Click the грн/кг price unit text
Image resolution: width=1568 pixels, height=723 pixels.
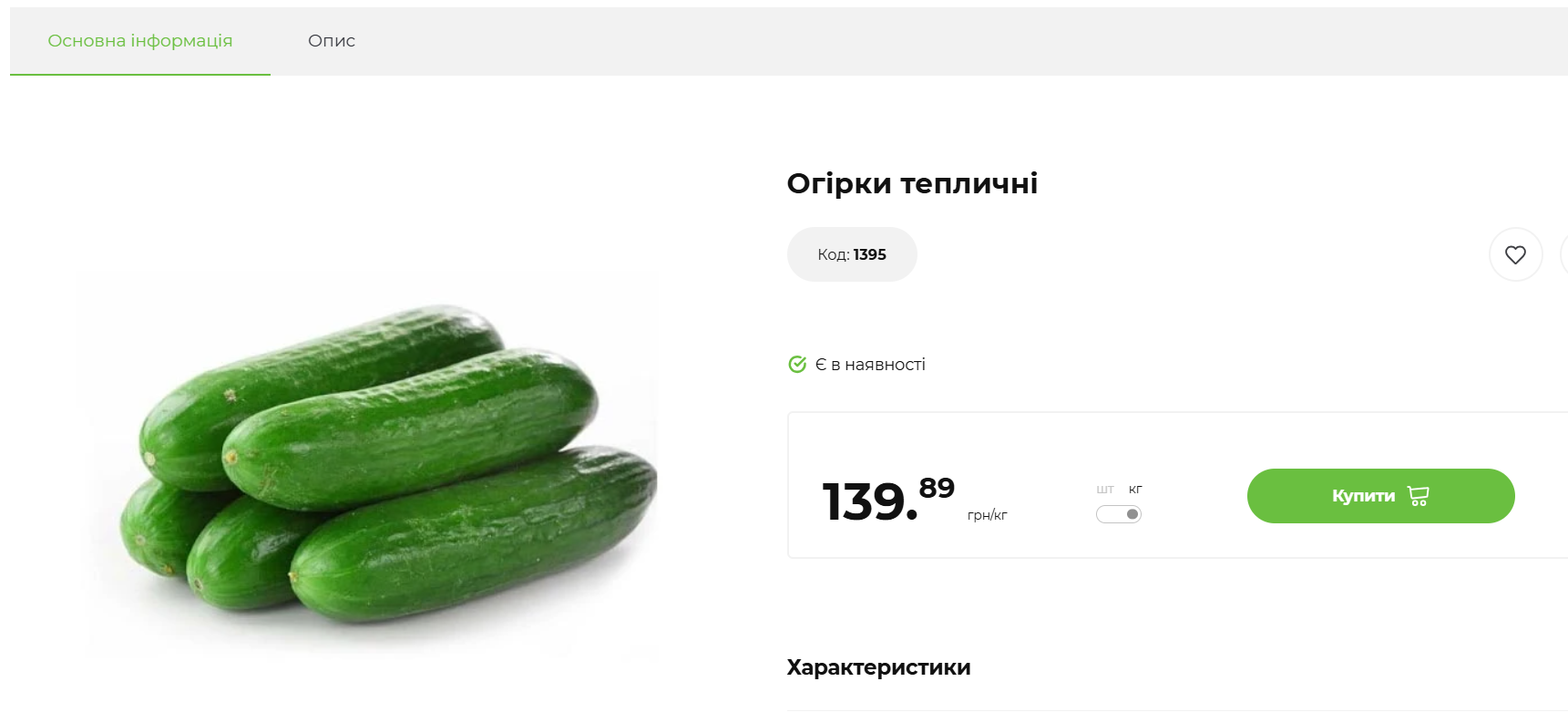[987, 515]
